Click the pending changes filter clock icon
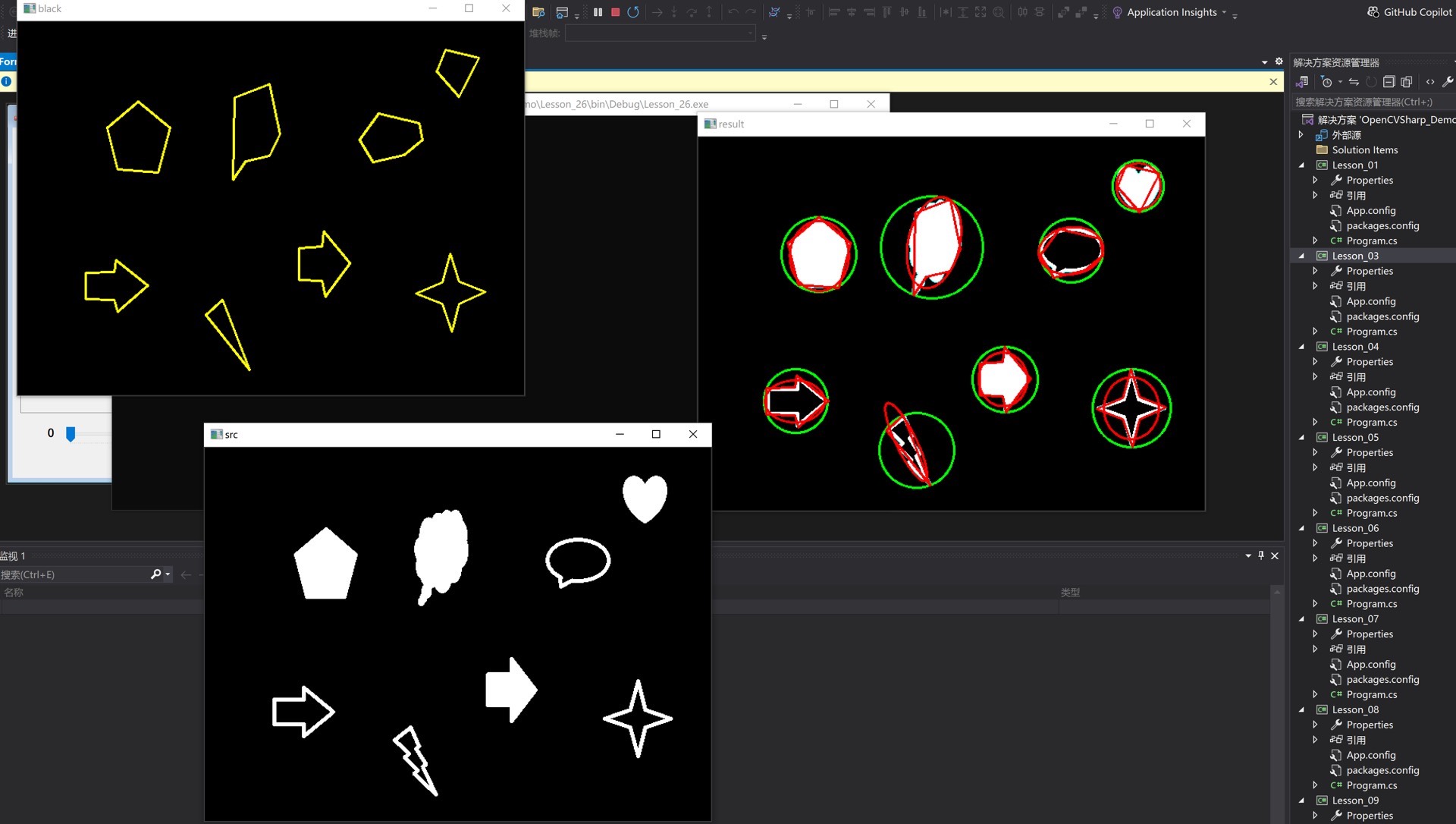This screenshot has height=824, width=1456. 1326,82
